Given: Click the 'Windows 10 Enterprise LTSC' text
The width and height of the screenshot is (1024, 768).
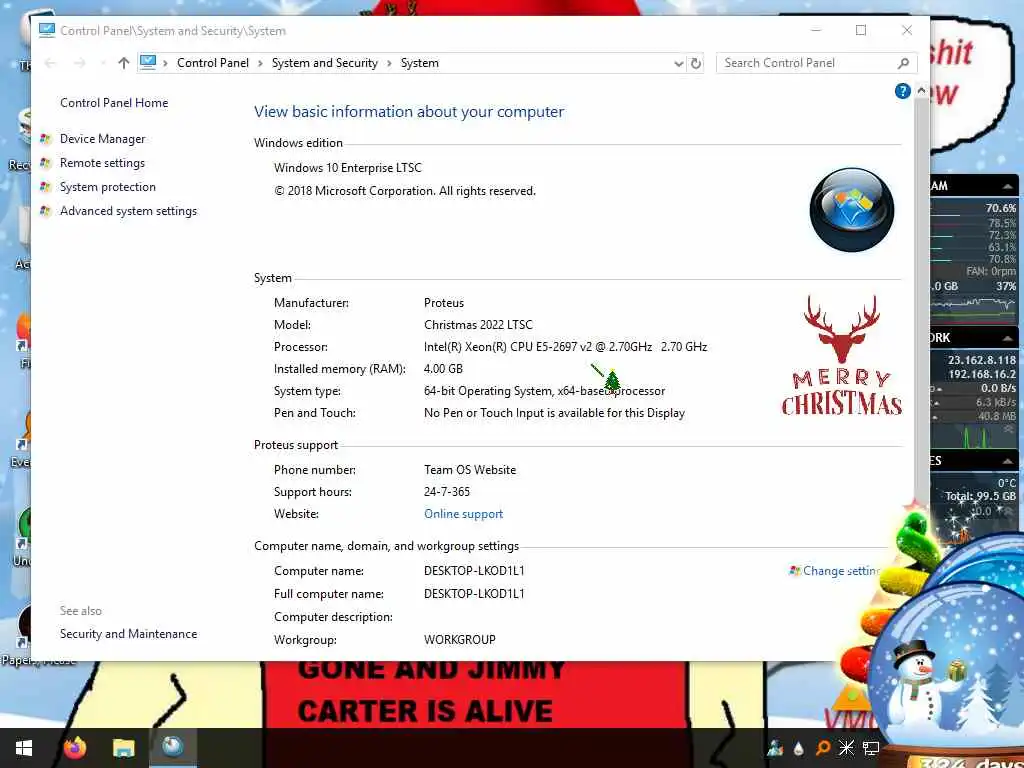Looking at the screenshot, I should coord(348,168).
